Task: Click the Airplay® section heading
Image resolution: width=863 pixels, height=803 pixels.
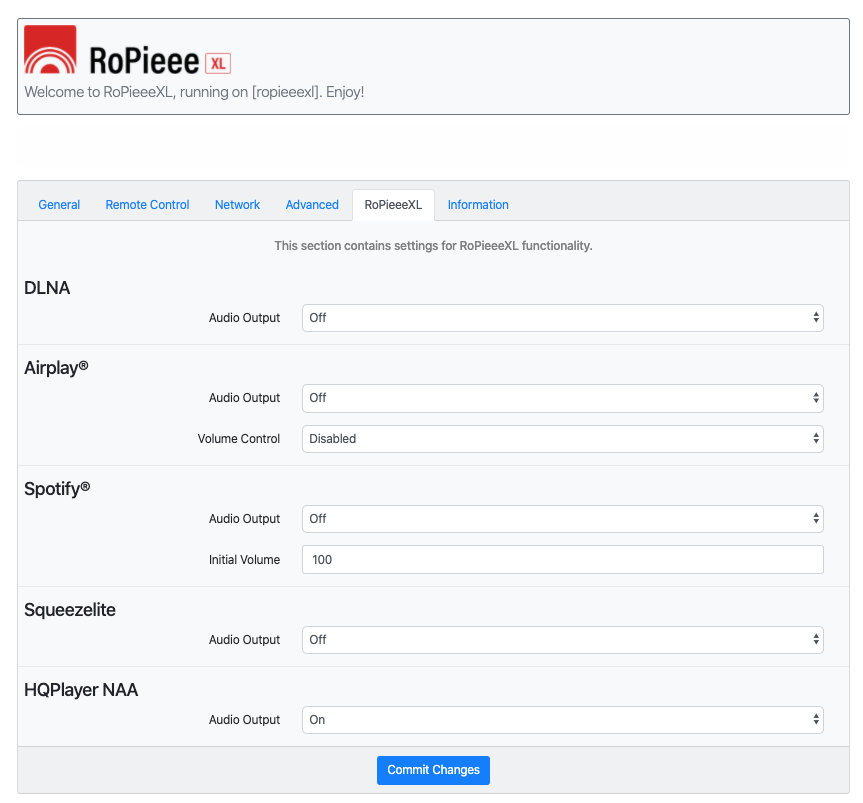Action: point(56,368)
